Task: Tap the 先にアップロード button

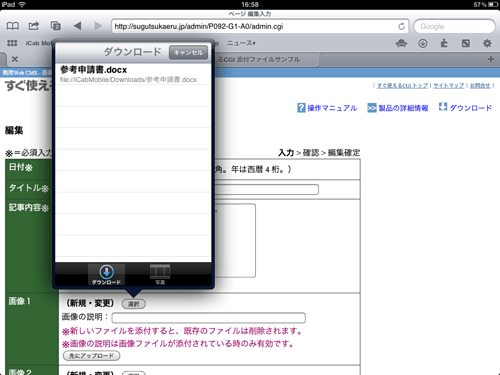Action: [92, 356]
